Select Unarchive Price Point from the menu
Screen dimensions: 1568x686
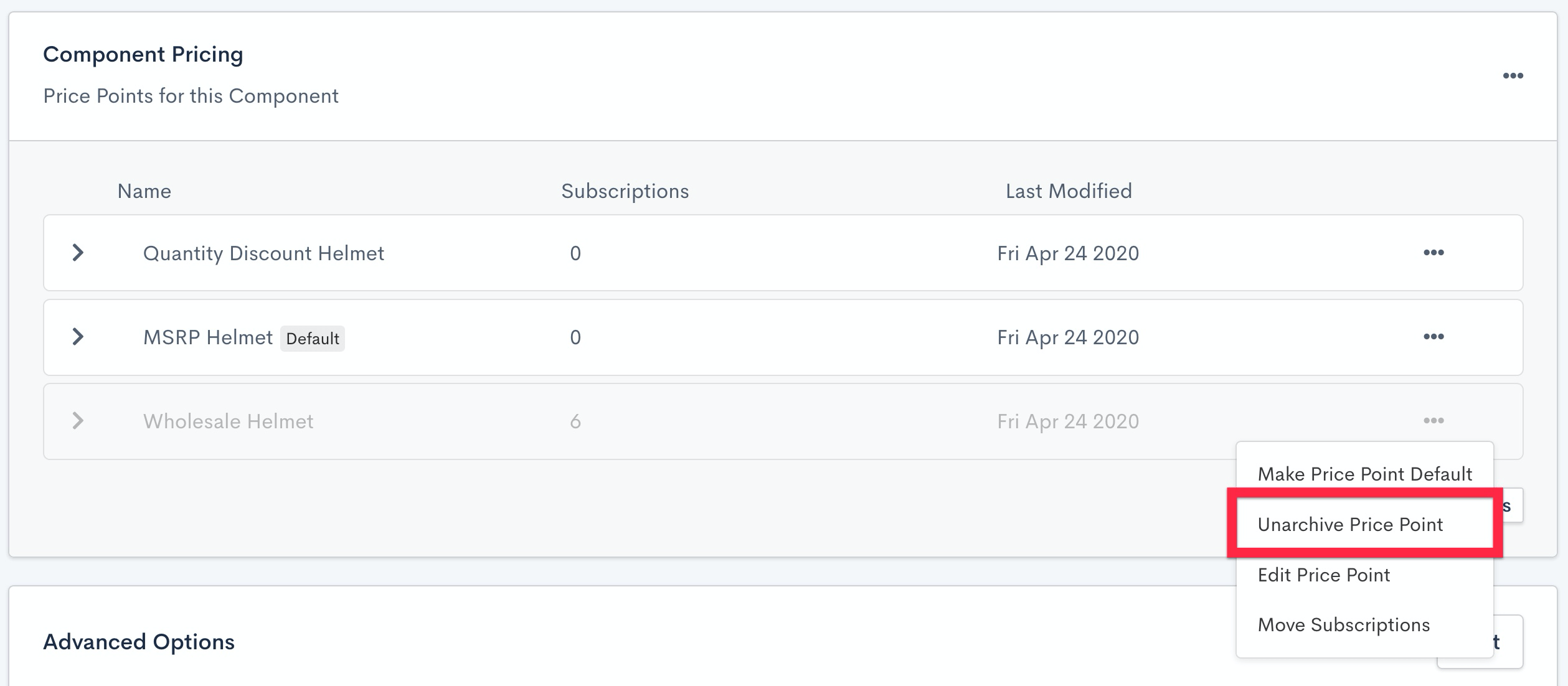click(x=1350, y=525)
